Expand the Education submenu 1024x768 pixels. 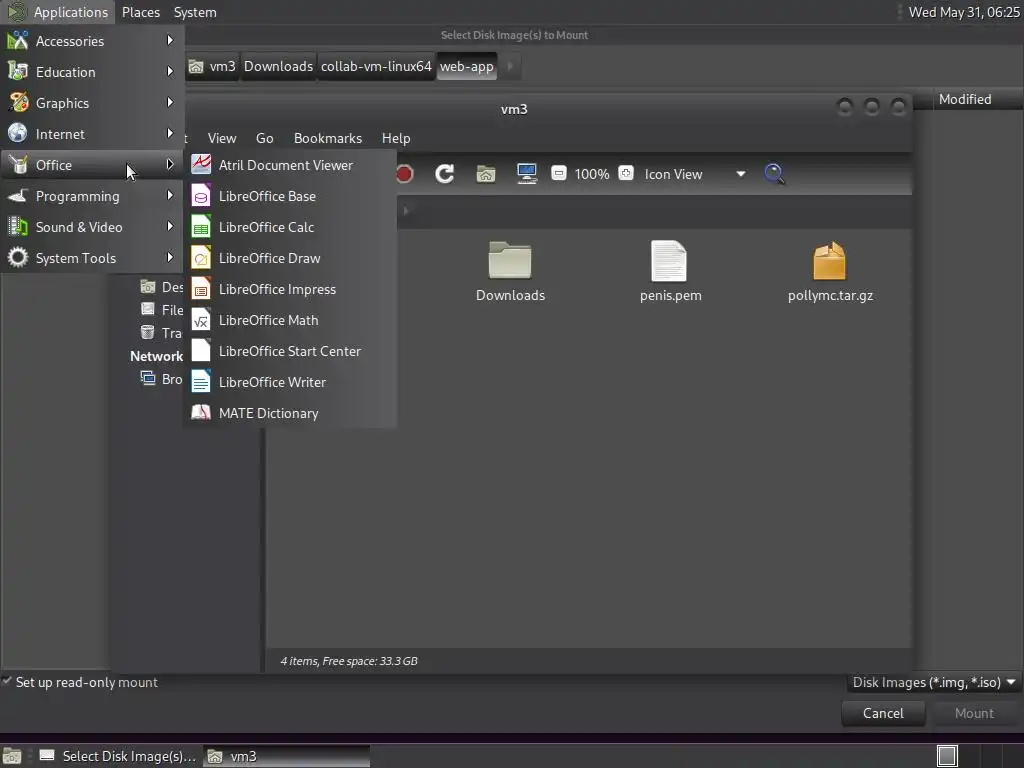92,72
